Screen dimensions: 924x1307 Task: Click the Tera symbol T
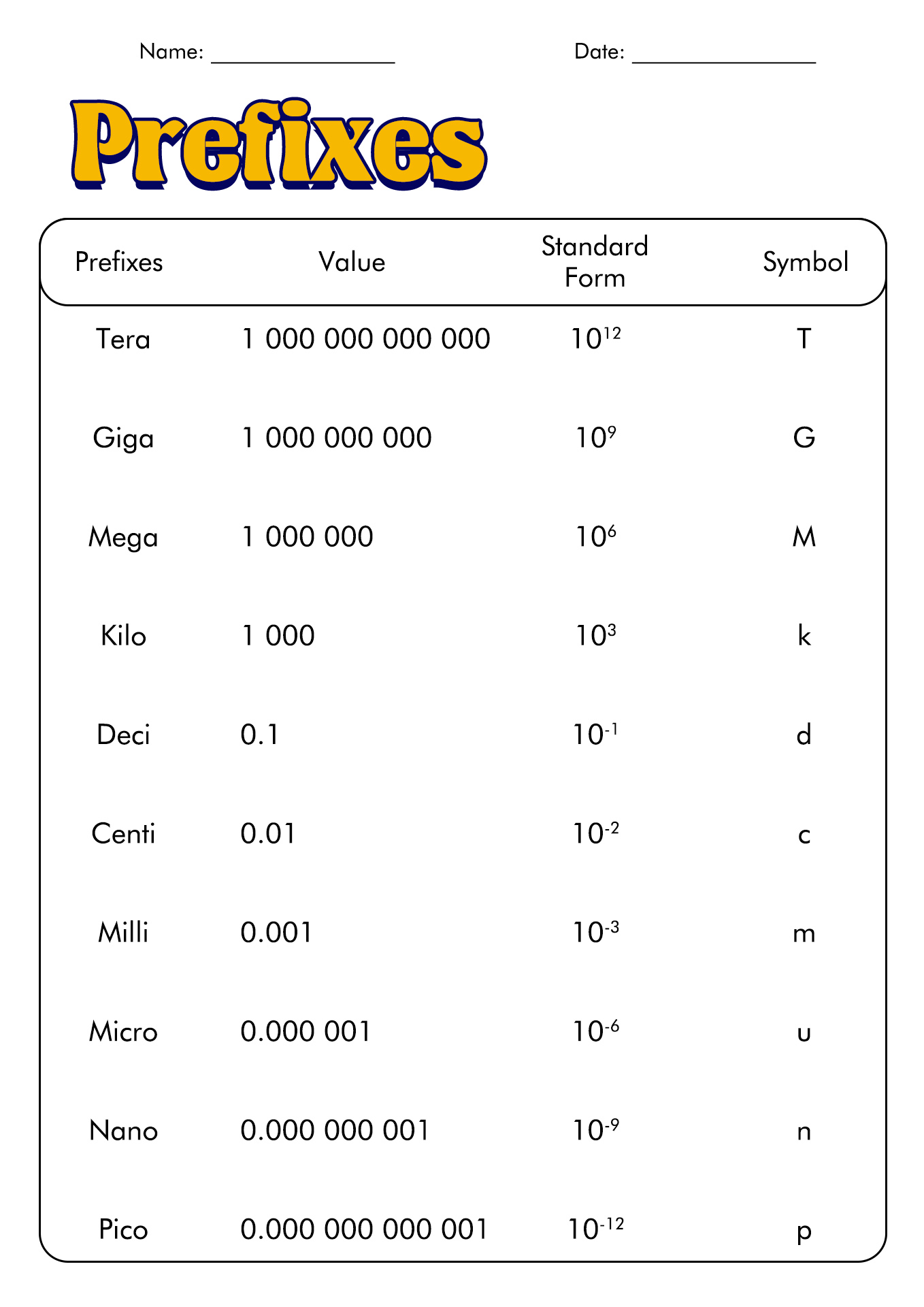804,338
